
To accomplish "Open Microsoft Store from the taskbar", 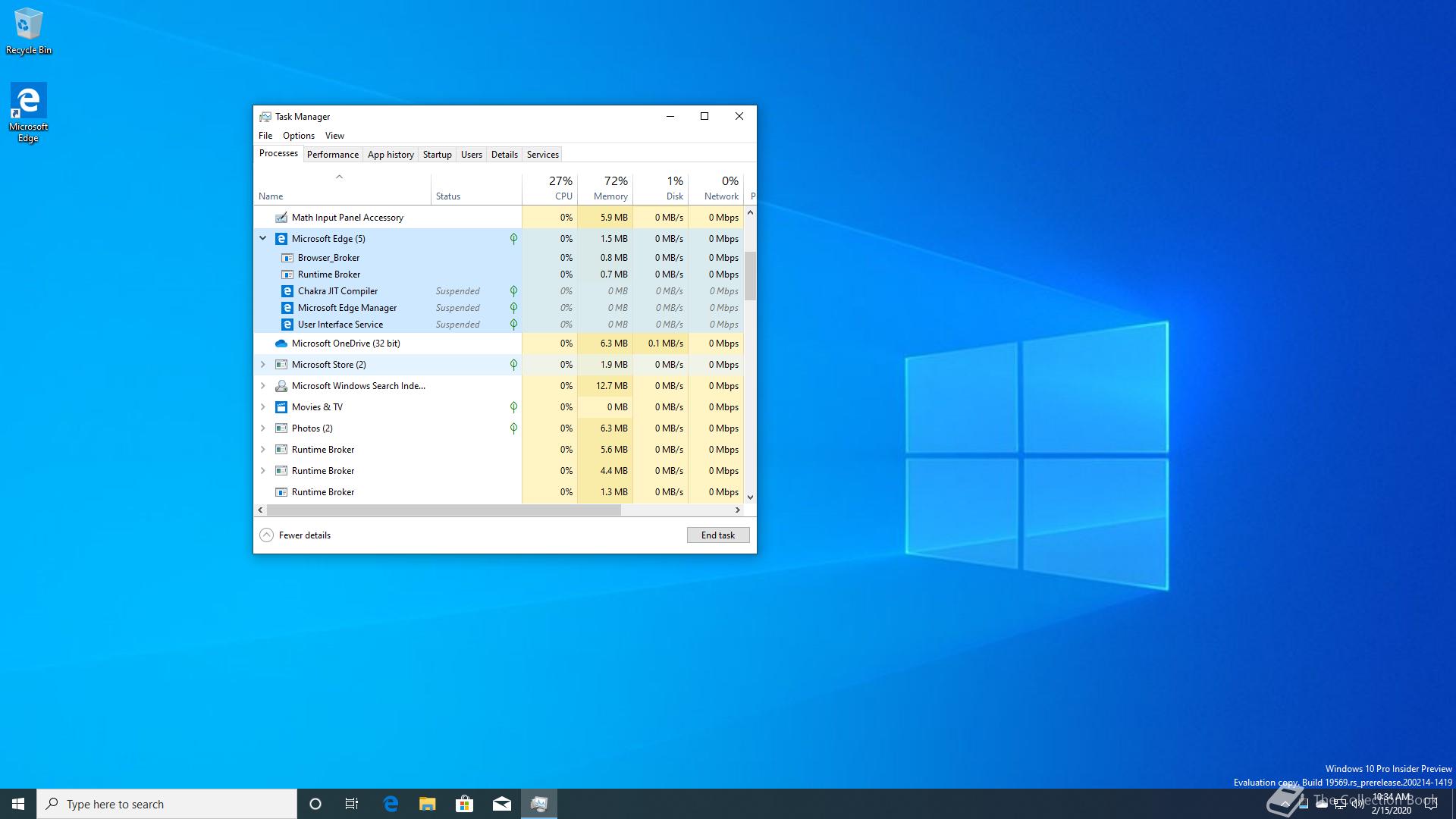I will coord(465,804).
